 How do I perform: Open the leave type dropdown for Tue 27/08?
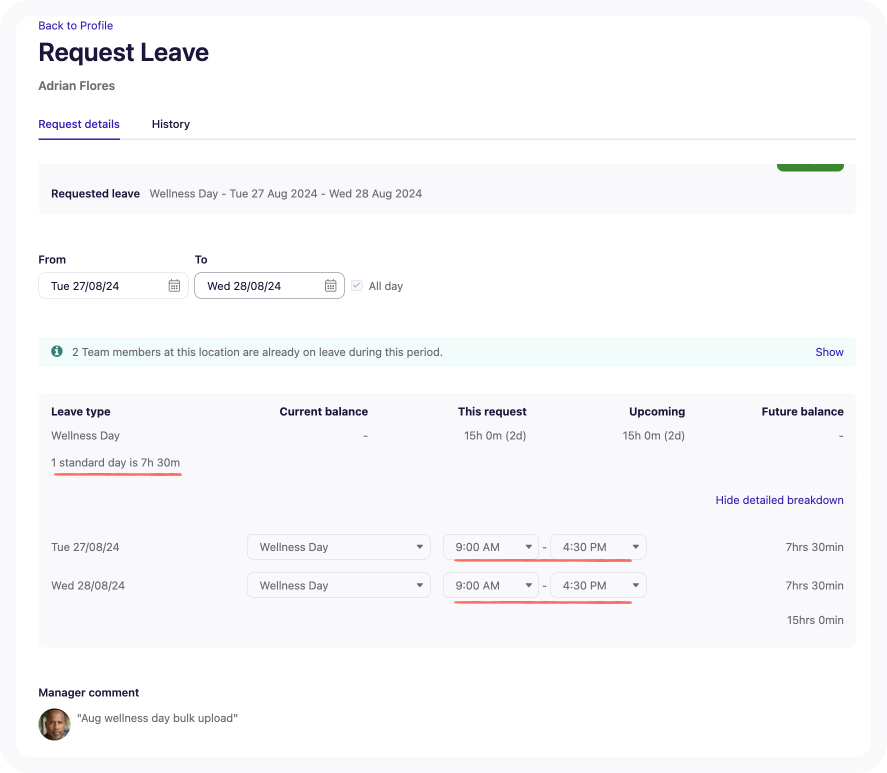click(338, 546)
